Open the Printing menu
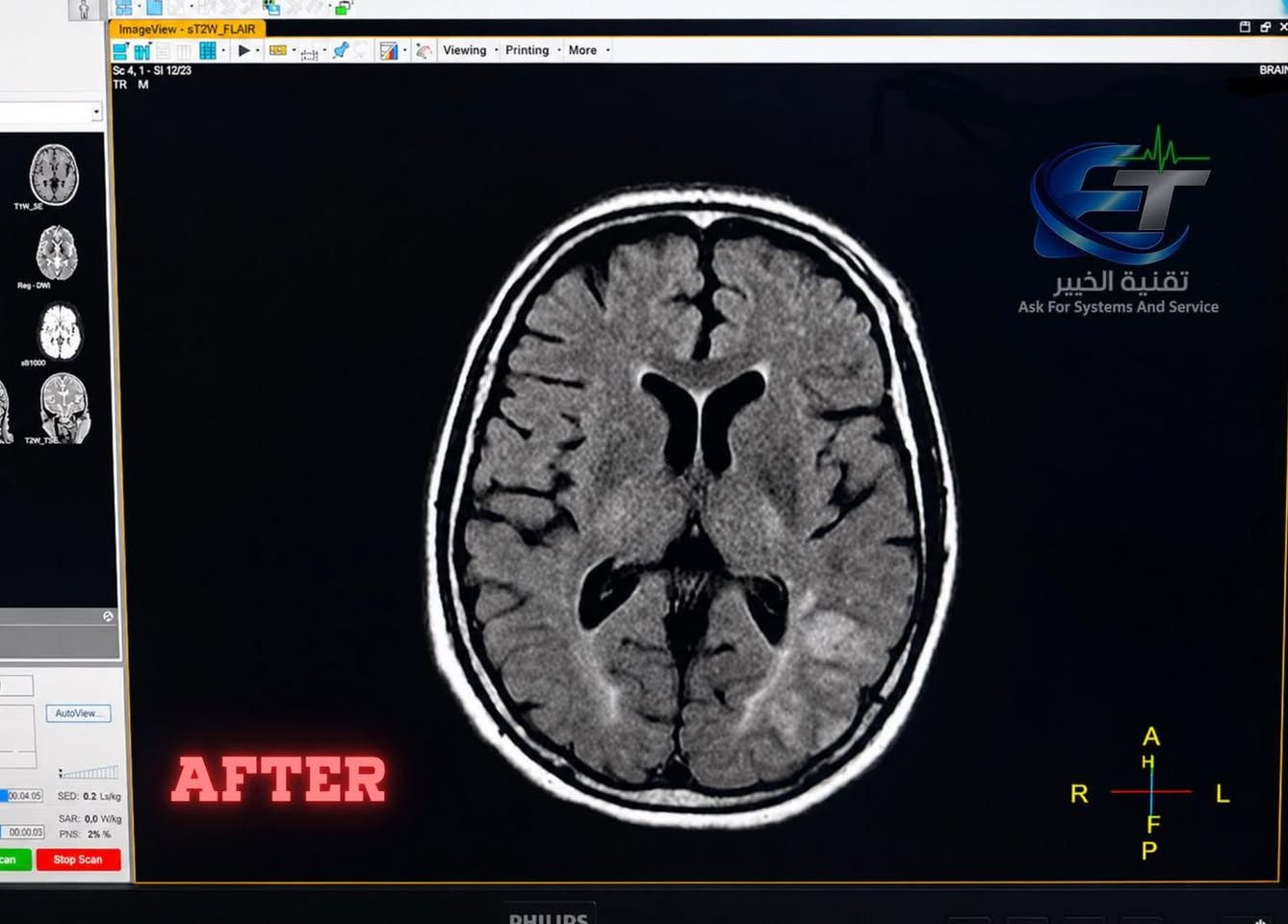 point(528,50)
